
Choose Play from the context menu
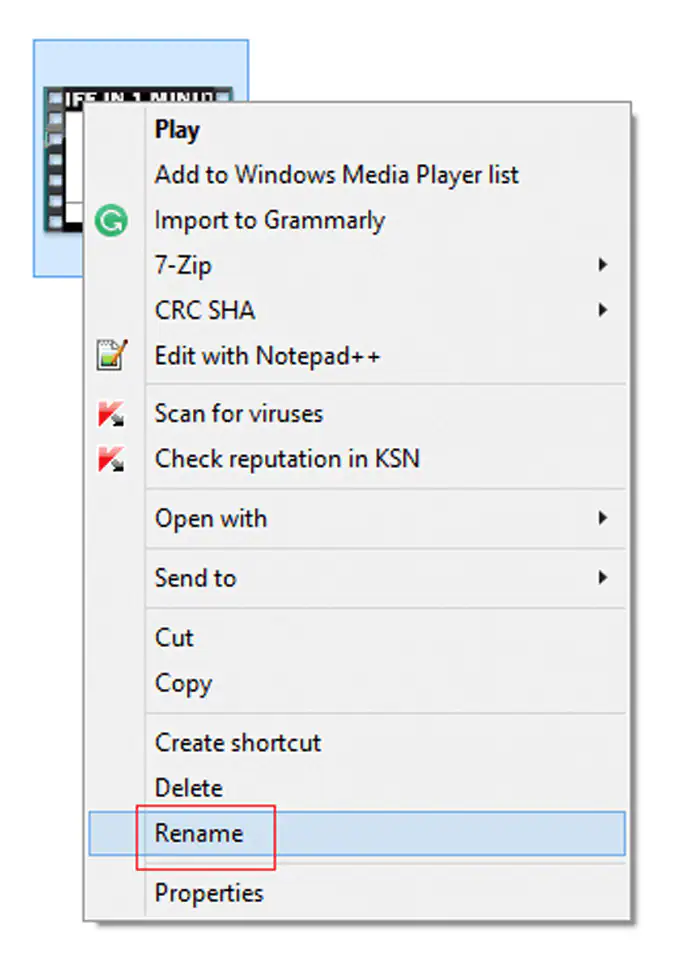pos(177,130)
